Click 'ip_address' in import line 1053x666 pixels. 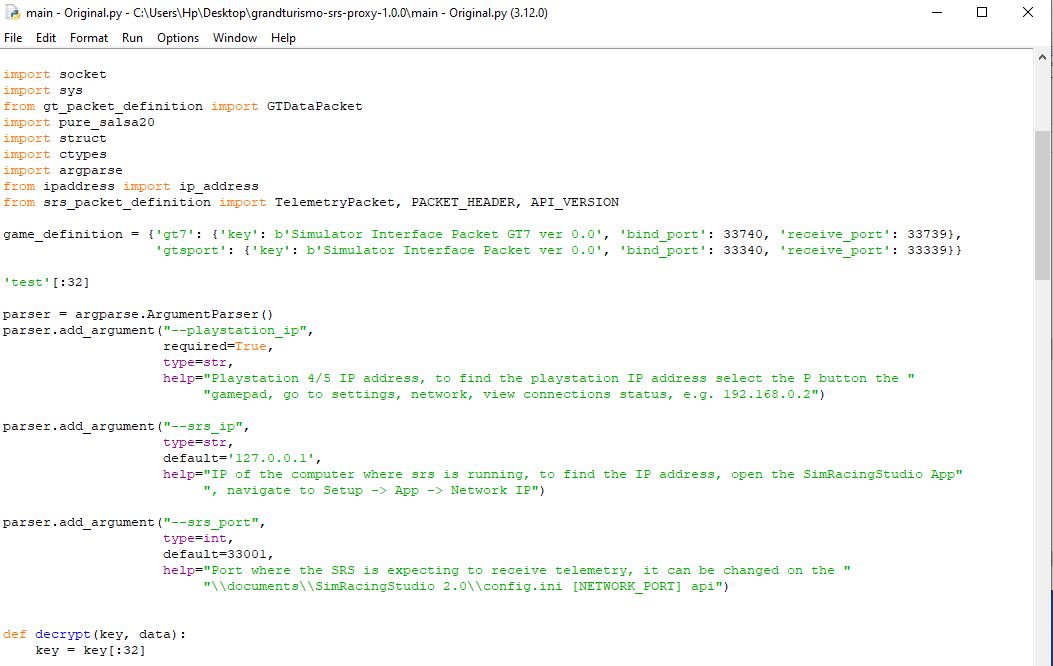pos(218,186)
